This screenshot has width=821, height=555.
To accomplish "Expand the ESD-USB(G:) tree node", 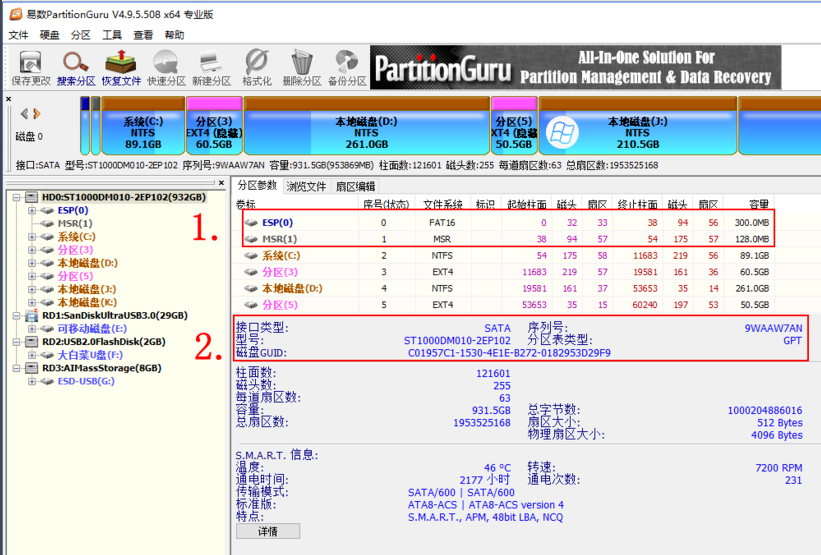I will point(33,381).
